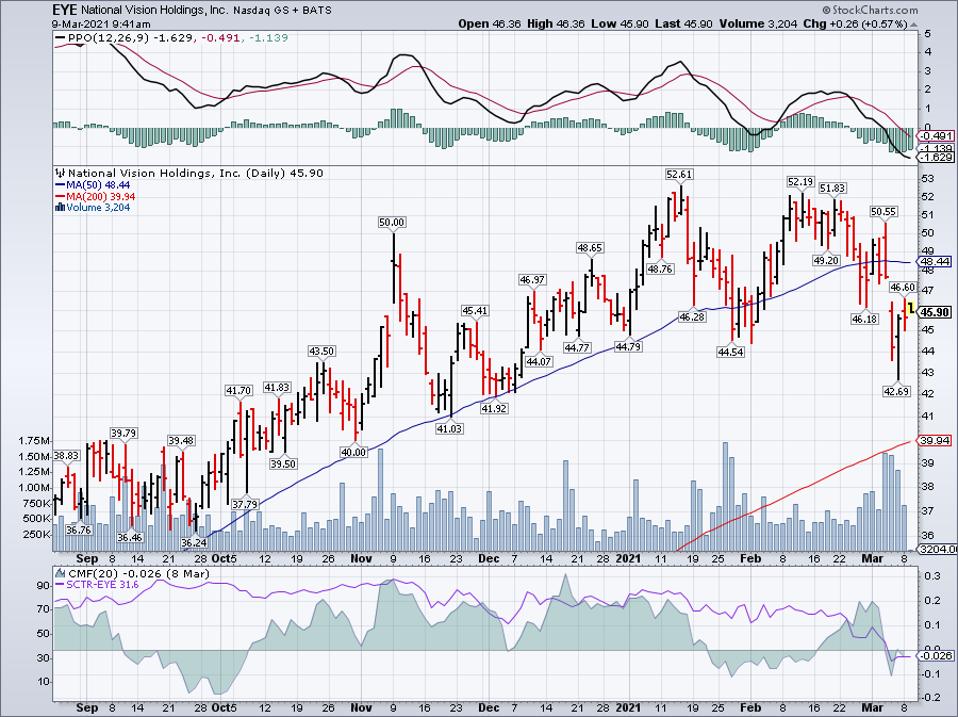Click the 39.79 price label
Viewport: 958px width, 717px height.
point(123,433)
